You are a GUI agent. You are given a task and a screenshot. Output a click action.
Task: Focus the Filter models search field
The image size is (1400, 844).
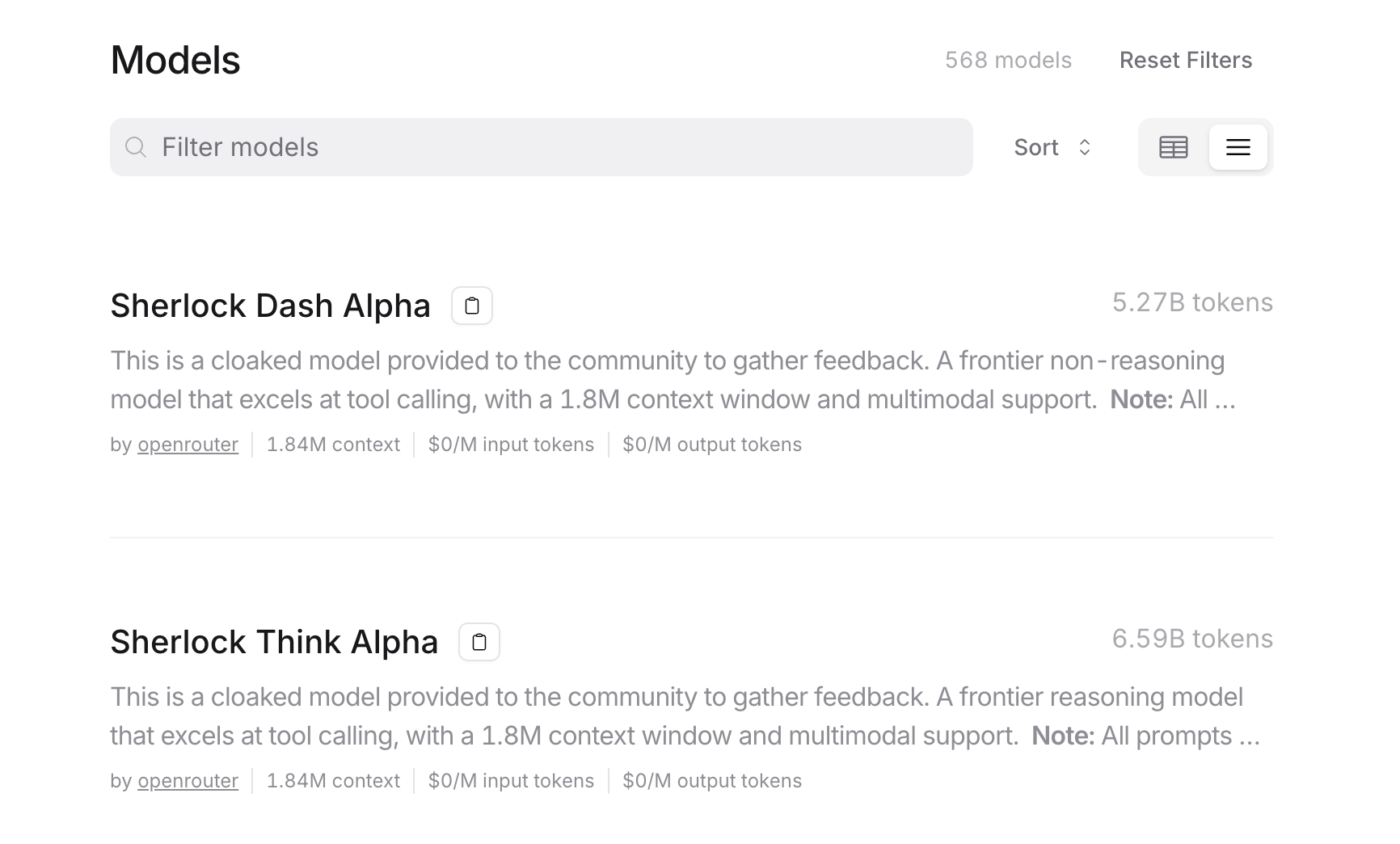(x=542, y=147)
